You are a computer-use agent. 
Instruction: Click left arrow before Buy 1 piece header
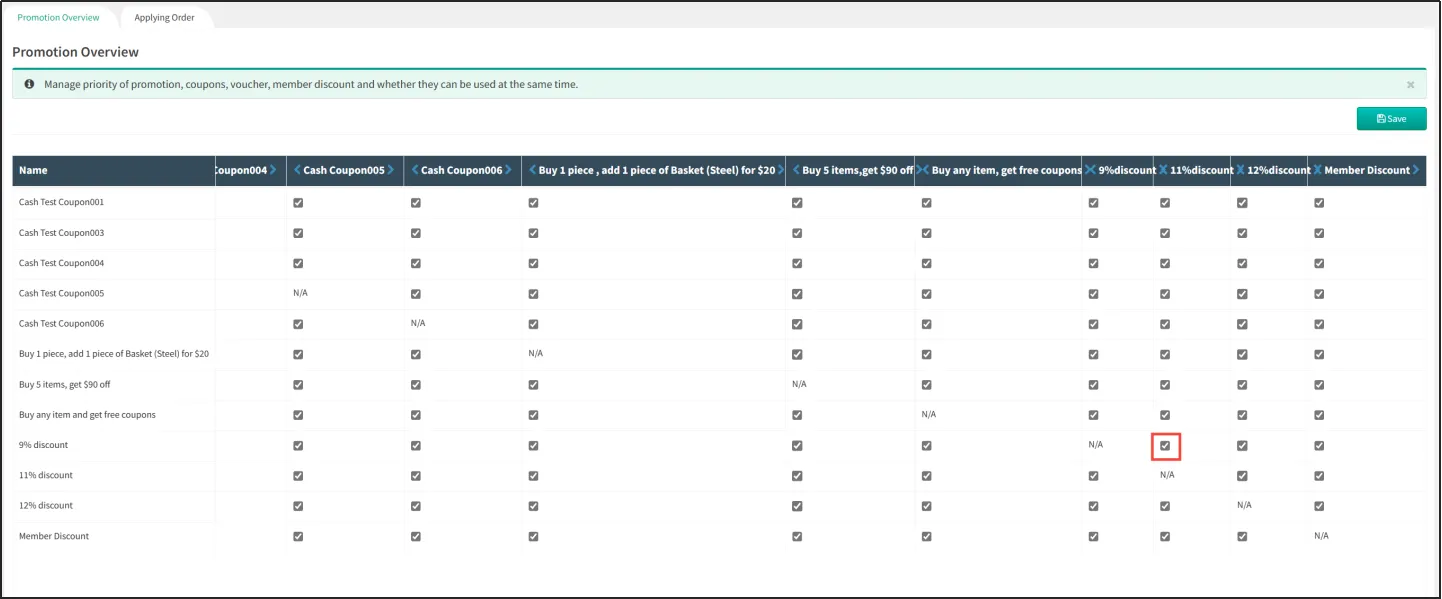coord(532,171)
